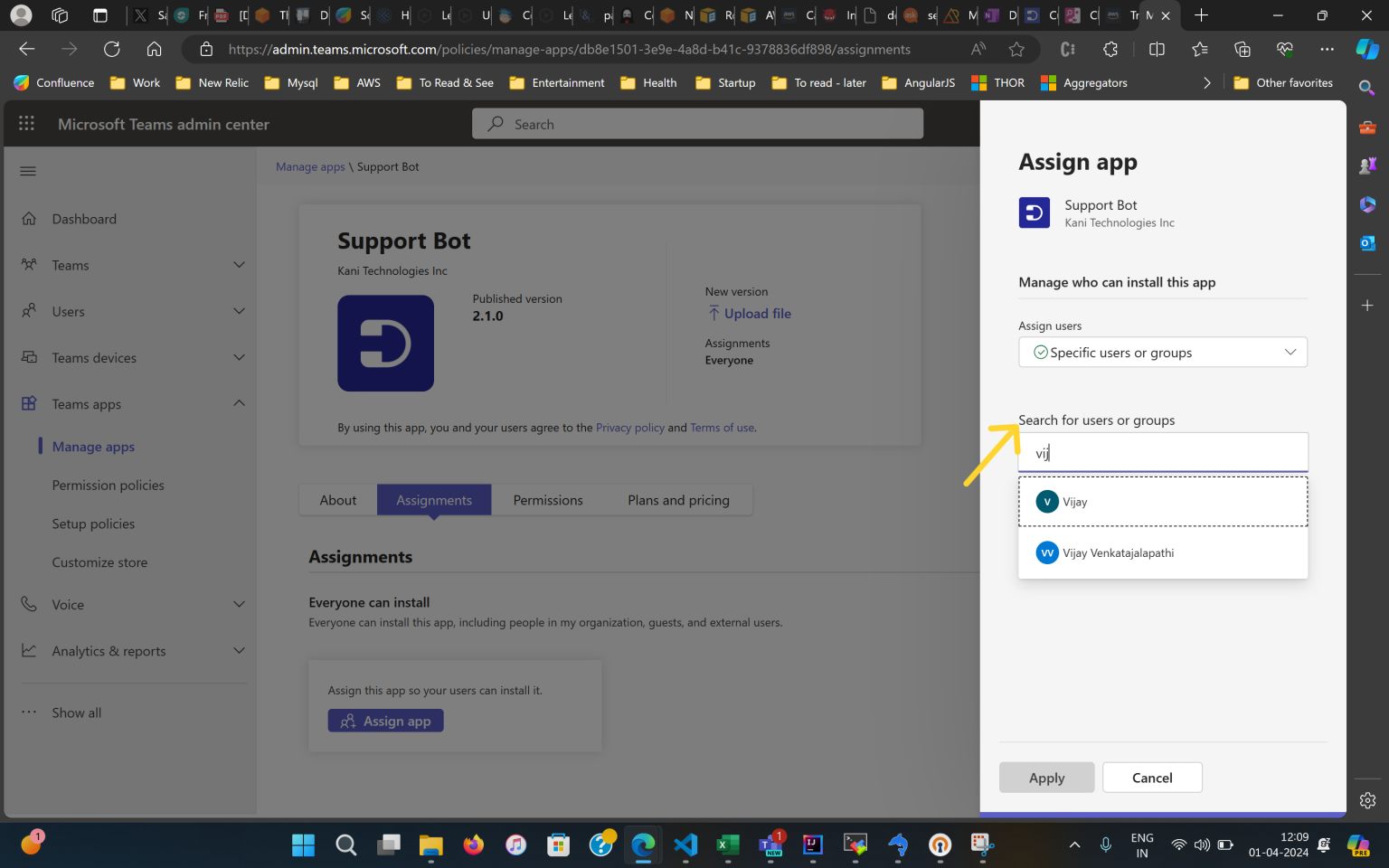Viewport: 1389px width, 868px height.
Task: Collapse the Teams apps section
Action: 239,403
